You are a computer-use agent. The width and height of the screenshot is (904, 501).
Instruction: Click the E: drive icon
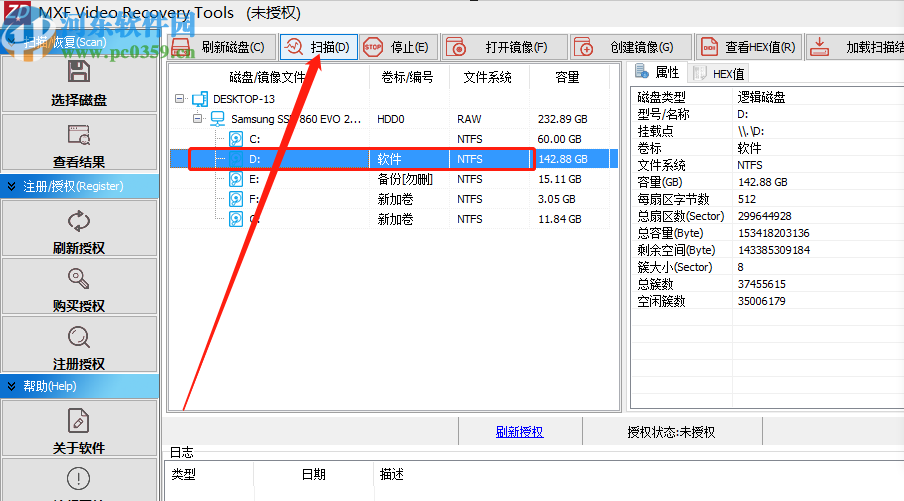click(x=236, y=179)
